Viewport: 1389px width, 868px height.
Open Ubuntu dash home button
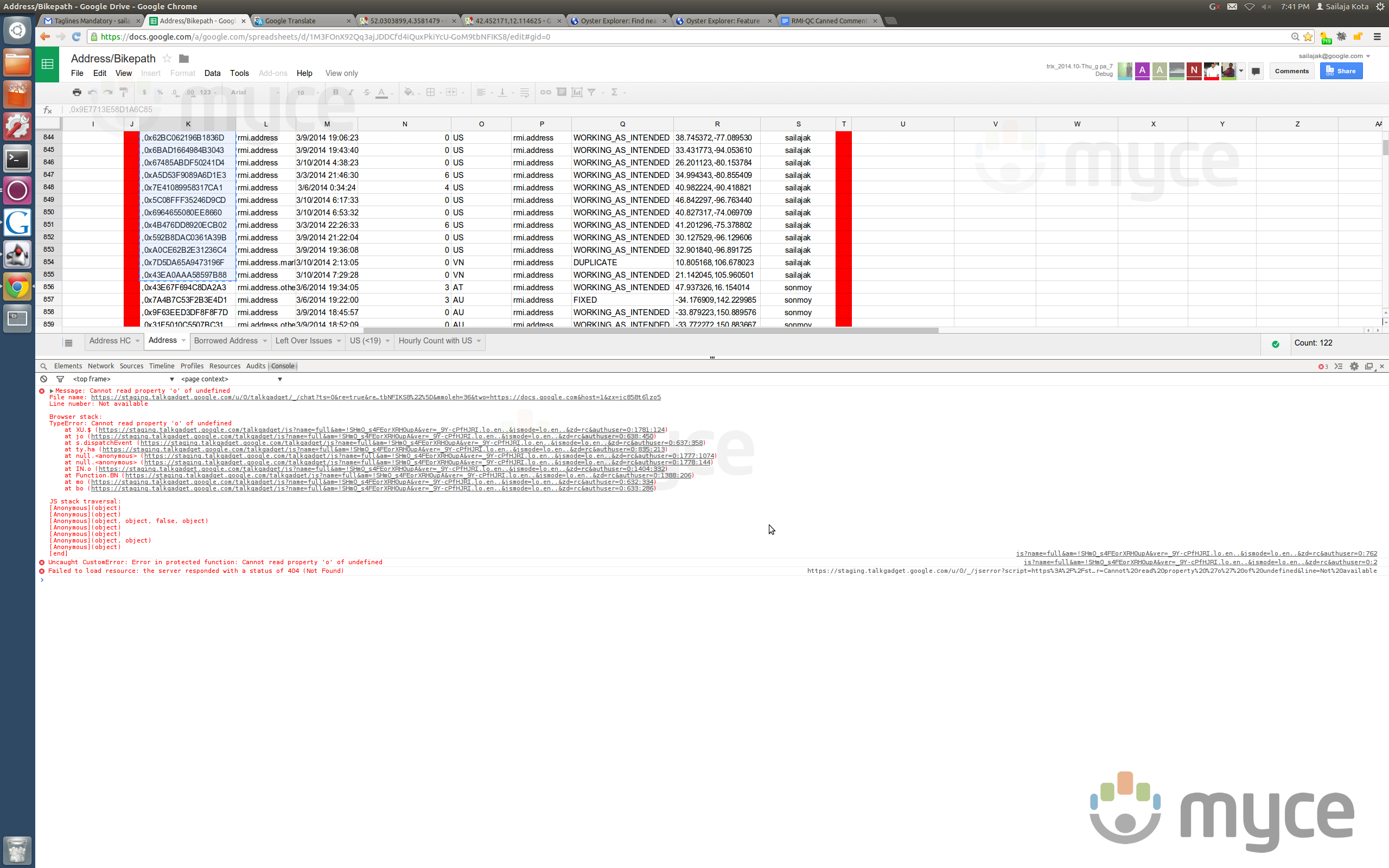(x=17, y=30)
